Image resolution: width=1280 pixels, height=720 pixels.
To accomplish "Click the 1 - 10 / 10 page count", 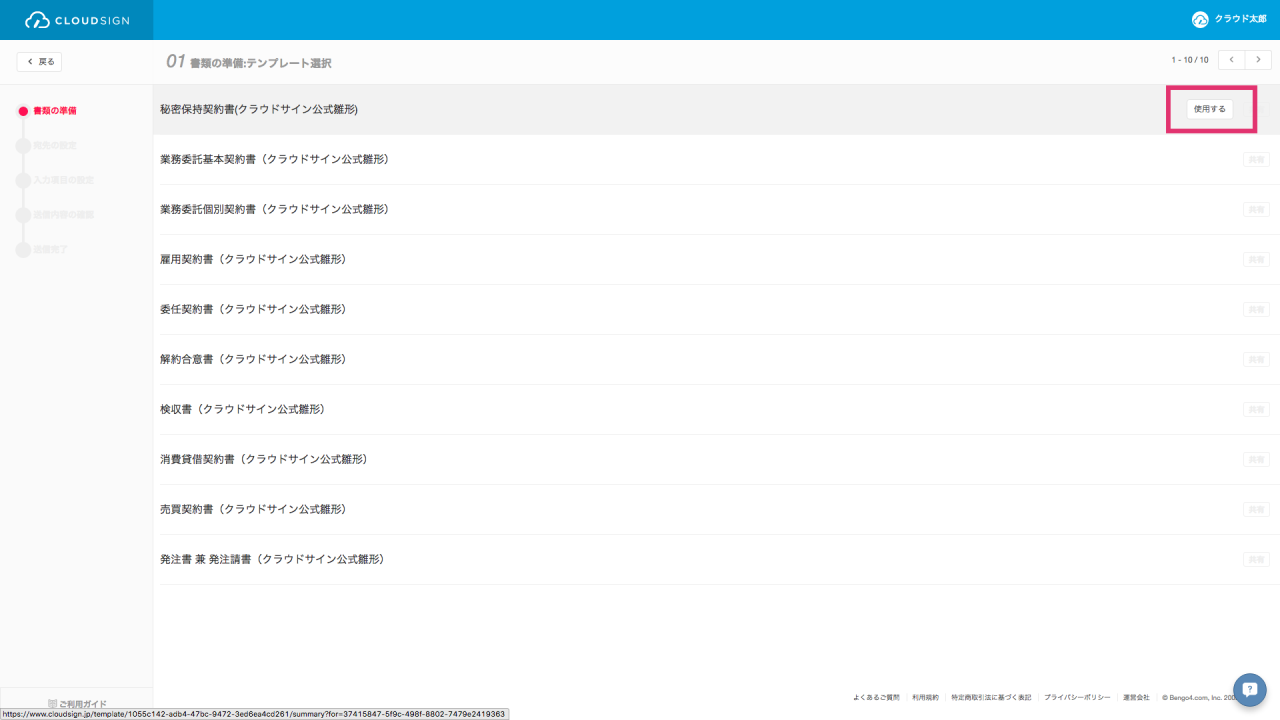I will click(x=1190, y=60).
